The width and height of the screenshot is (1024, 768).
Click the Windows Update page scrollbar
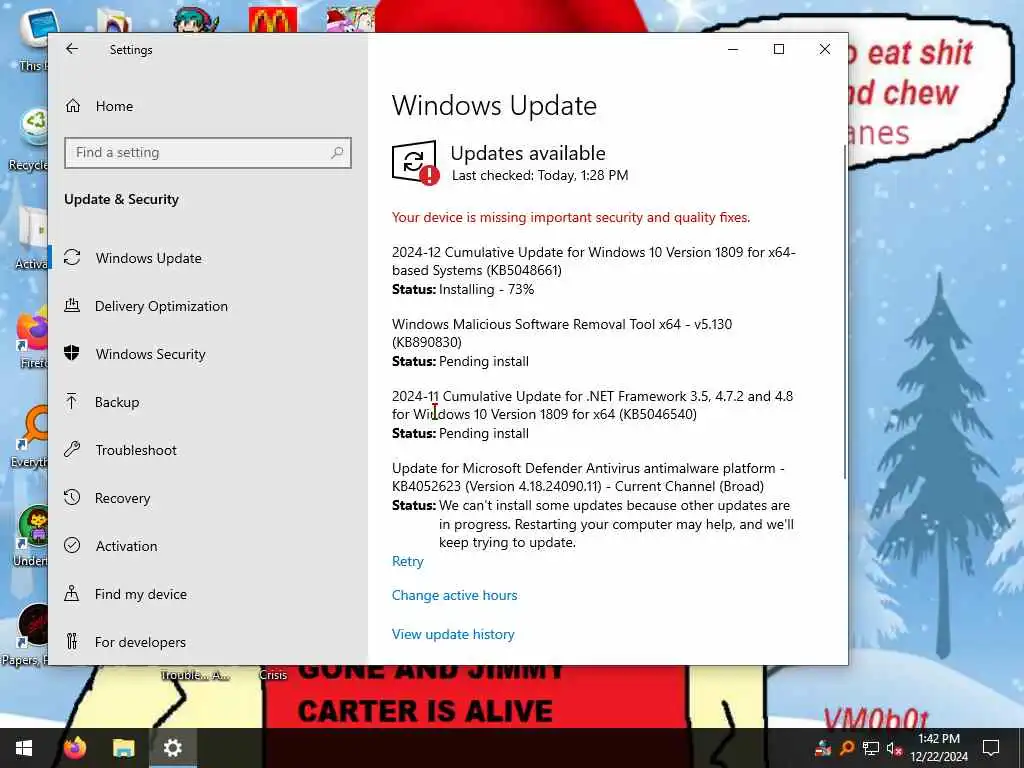pos(844,312)
